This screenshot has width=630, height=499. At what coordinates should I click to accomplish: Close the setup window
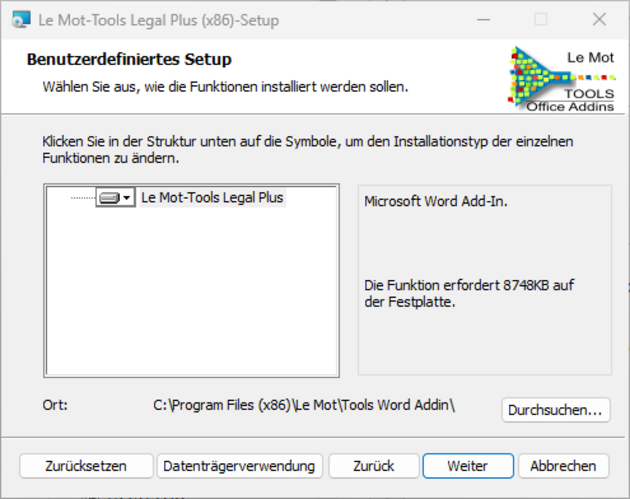tap(599, 19)
